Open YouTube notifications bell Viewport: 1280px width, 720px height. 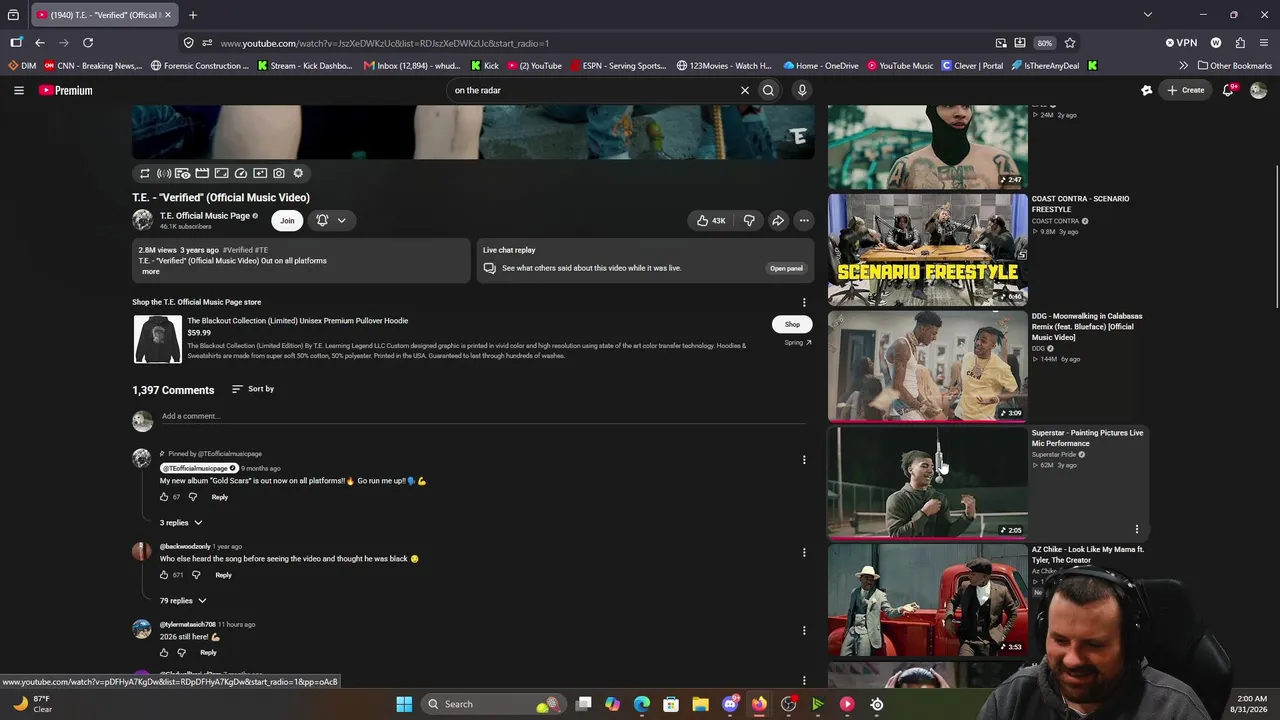(x=1229, y=90)
